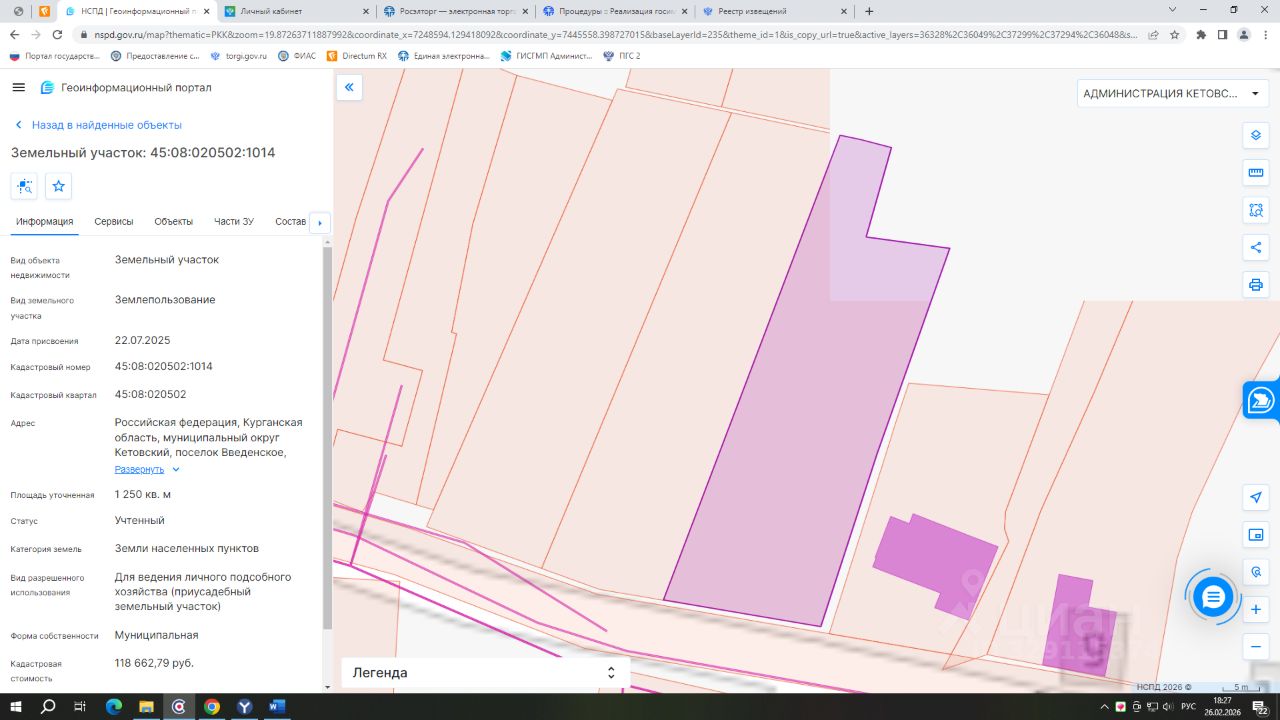
Task: Open the Chrome tab search chevron
Action: 1172,10
